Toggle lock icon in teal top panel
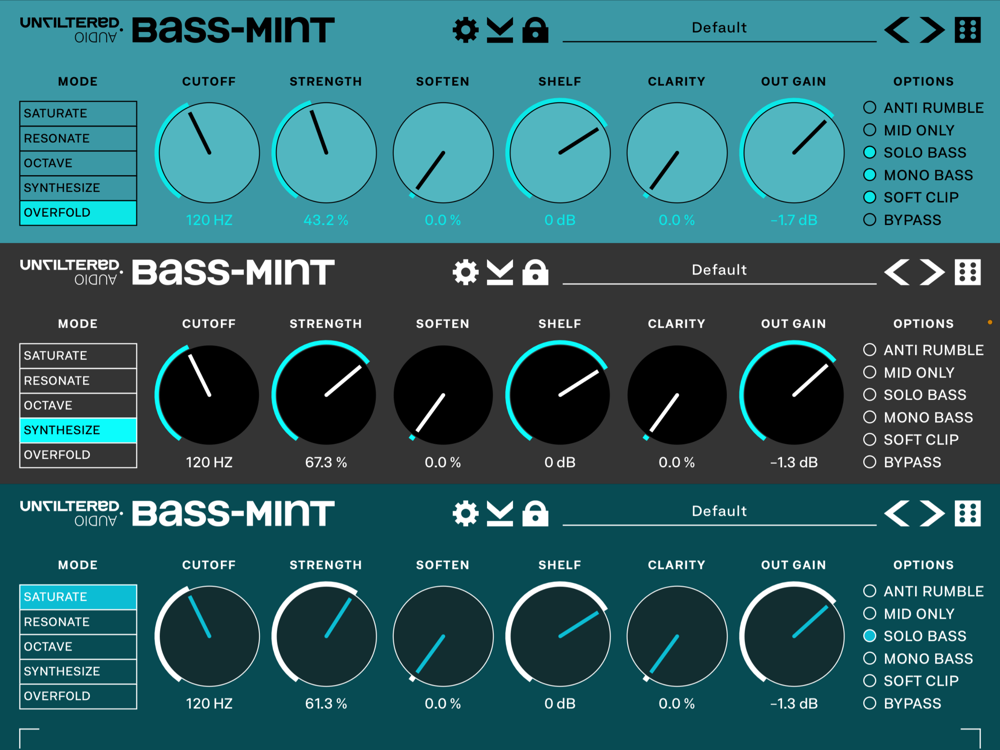This screenshot has height=750, width=1000. click(535, 30)
